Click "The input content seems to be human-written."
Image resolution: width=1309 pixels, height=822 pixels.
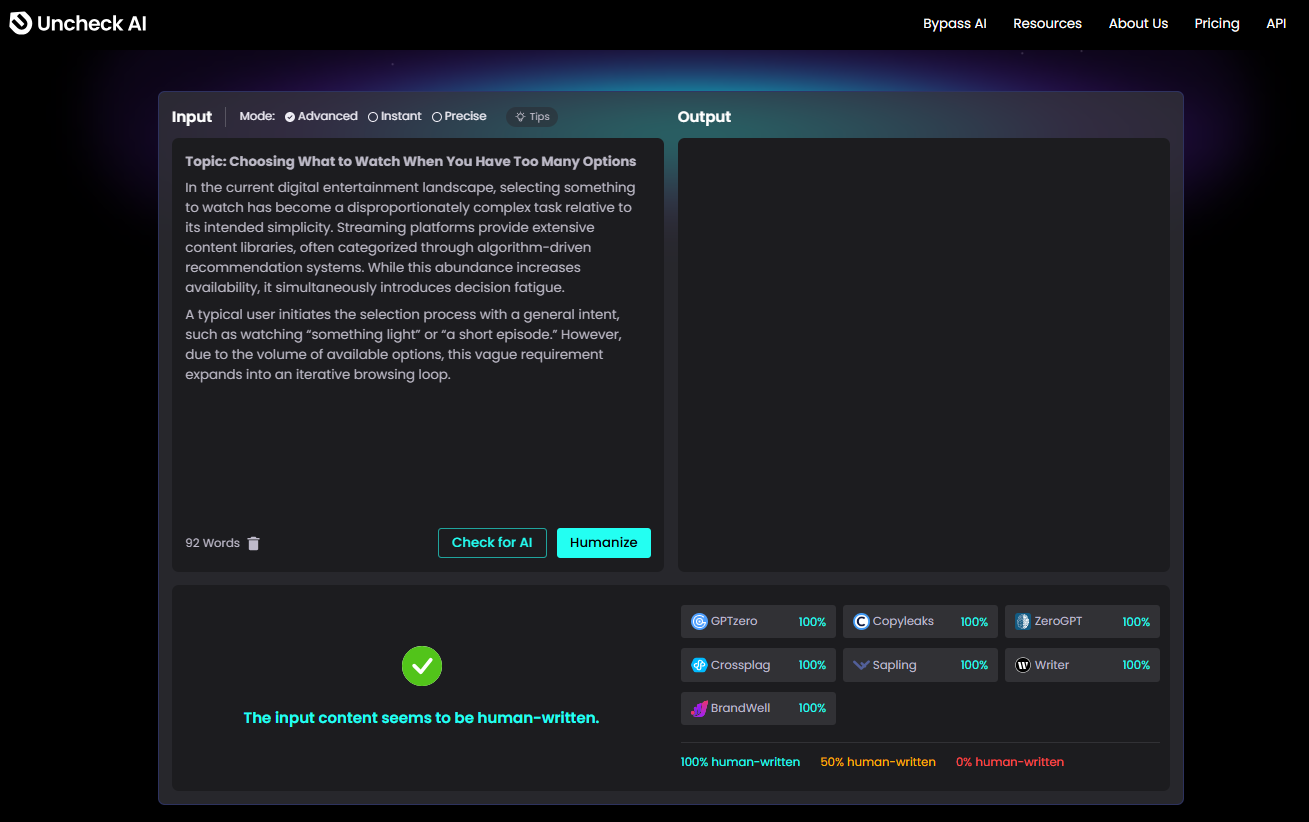point(422,718)
